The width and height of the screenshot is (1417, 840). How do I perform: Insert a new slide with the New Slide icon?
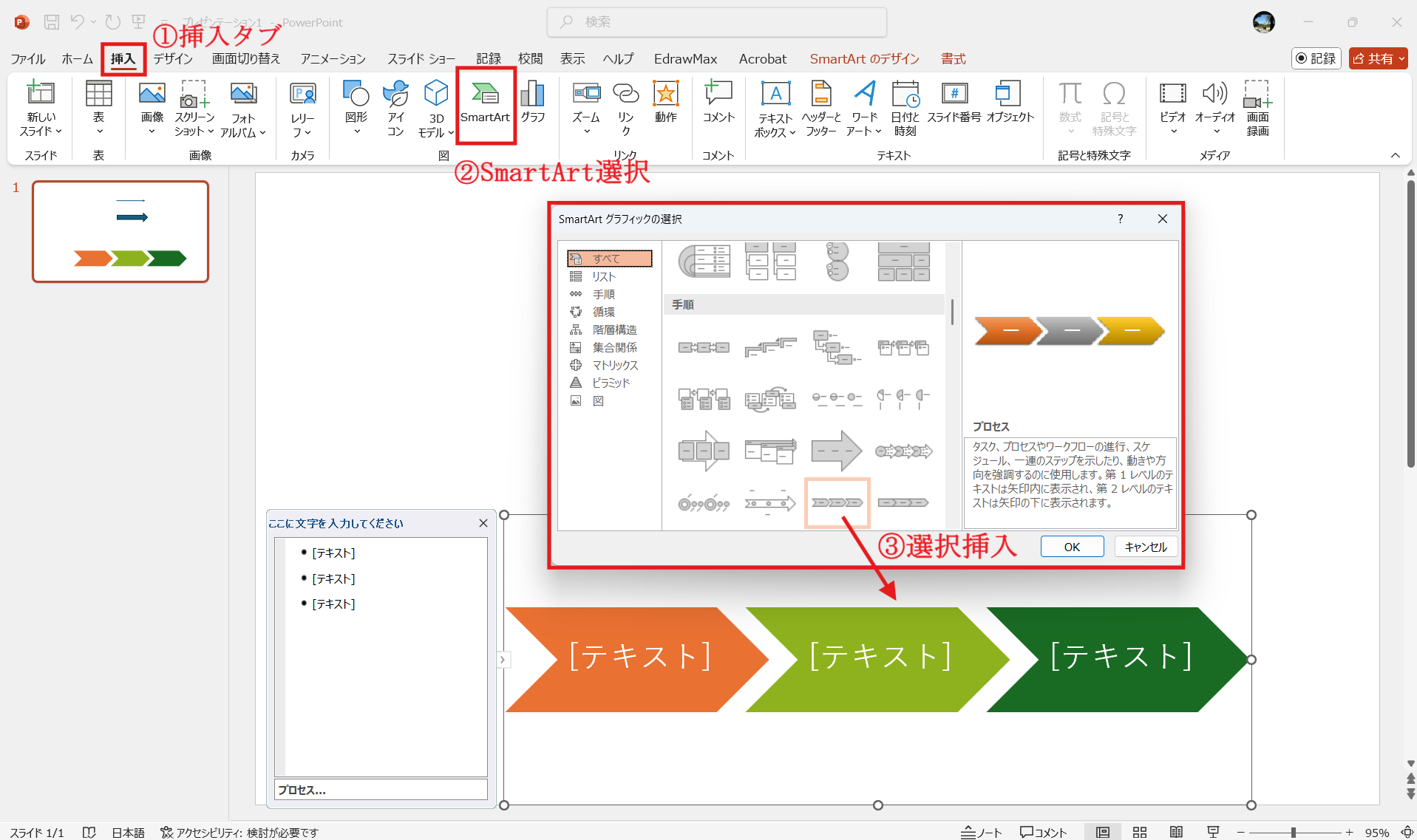click(41, 94)
